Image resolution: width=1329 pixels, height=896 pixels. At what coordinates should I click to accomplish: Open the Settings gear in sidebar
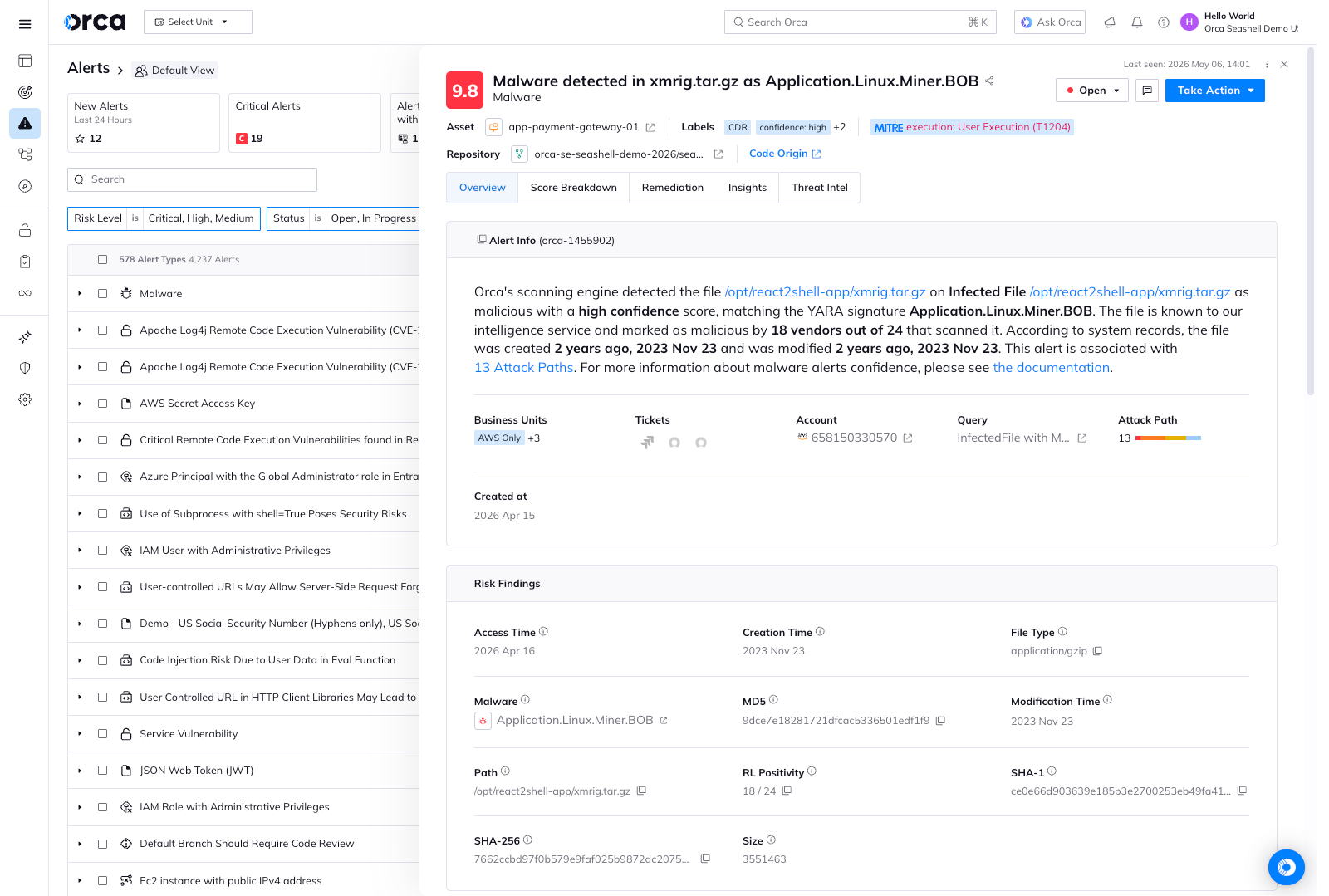[x=25, y=399]
